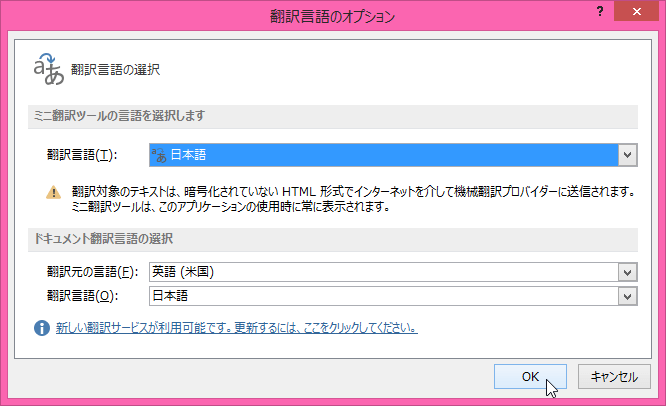The image size is (666, 406).
Task: Select the highlighted 日本語 mini translator field
Action: 380,154
